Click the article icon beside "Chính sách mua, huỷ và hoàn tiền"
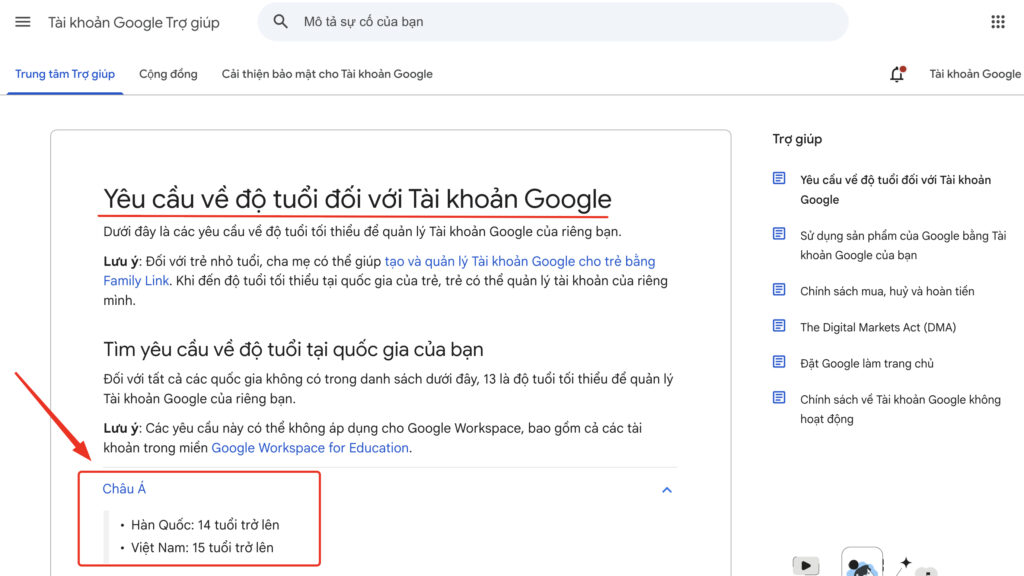The width and height of the screenshot is (1024, 576). click(x=779, y=290)
